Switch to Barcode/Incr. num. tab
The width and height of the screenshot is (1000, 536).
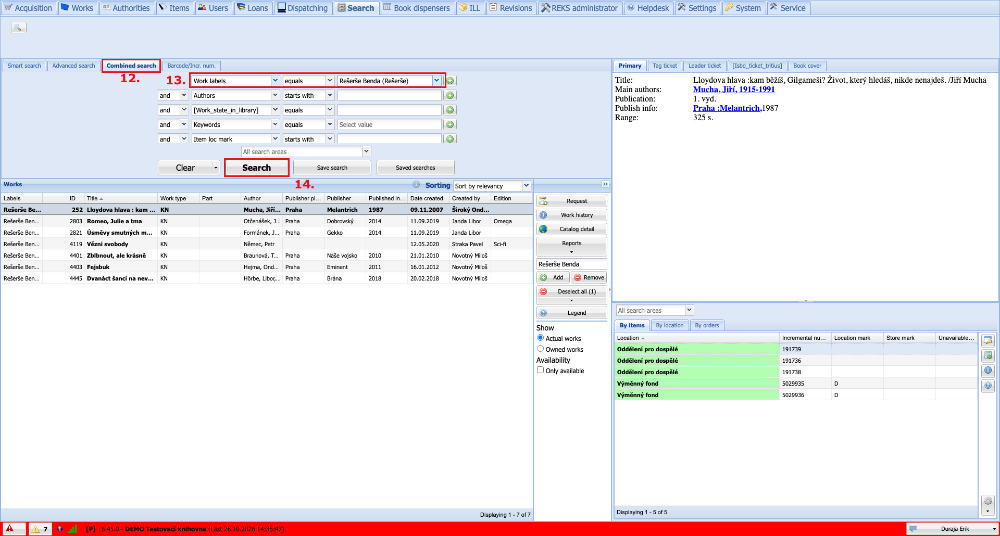[191, 66]
